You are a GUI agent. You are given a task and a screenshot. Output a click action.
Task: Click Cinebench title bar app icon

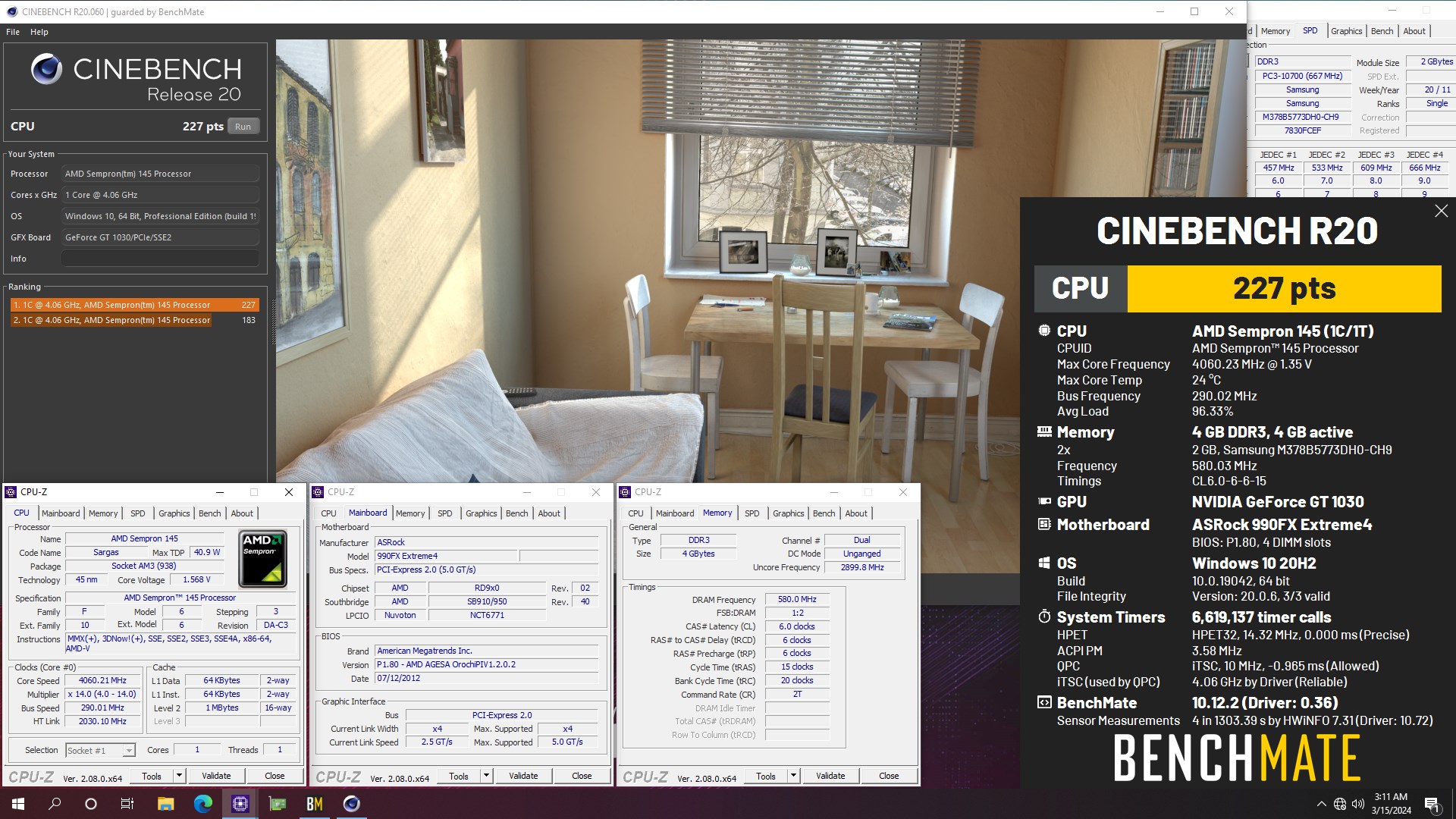11,11
